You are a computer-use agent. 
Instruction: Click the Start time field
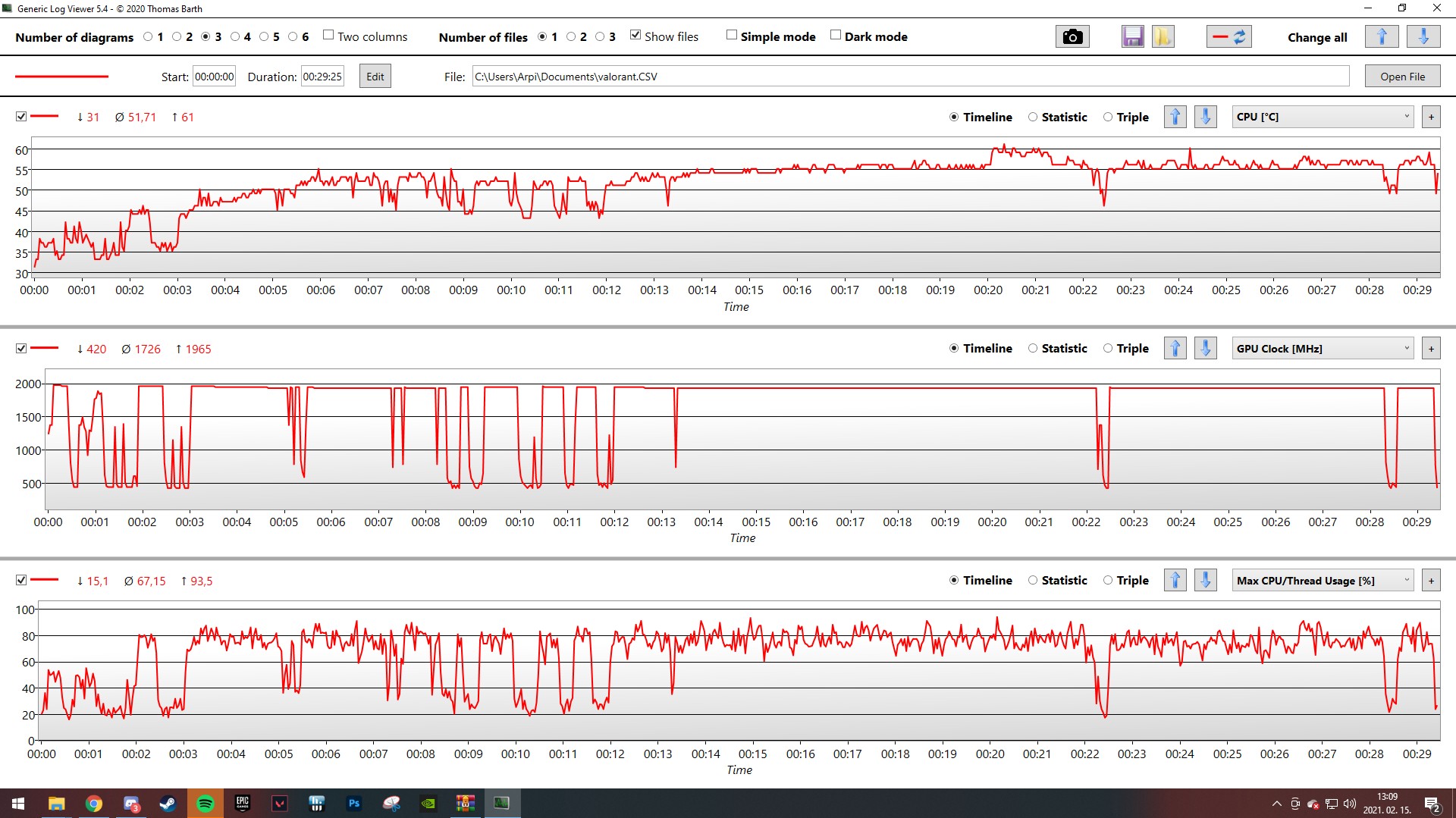tap(215, 77)
